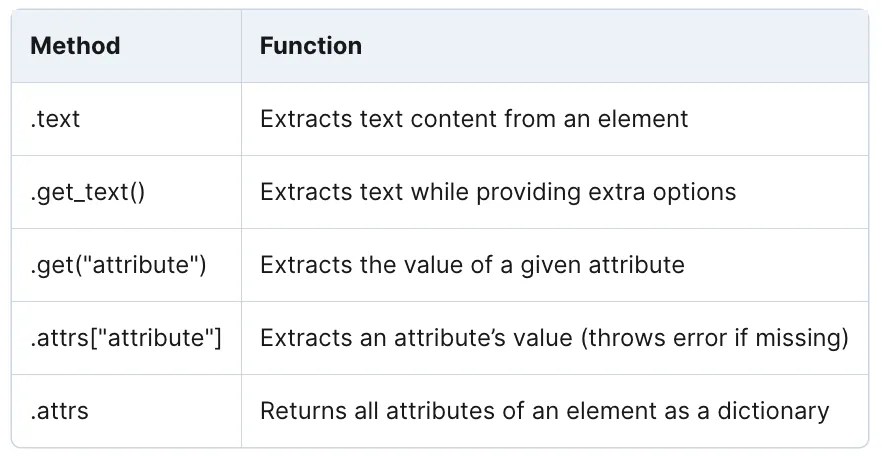Click "Extracts the value of a given attribute"
This screenshot has width=882, height=456.
coord(472,265)
